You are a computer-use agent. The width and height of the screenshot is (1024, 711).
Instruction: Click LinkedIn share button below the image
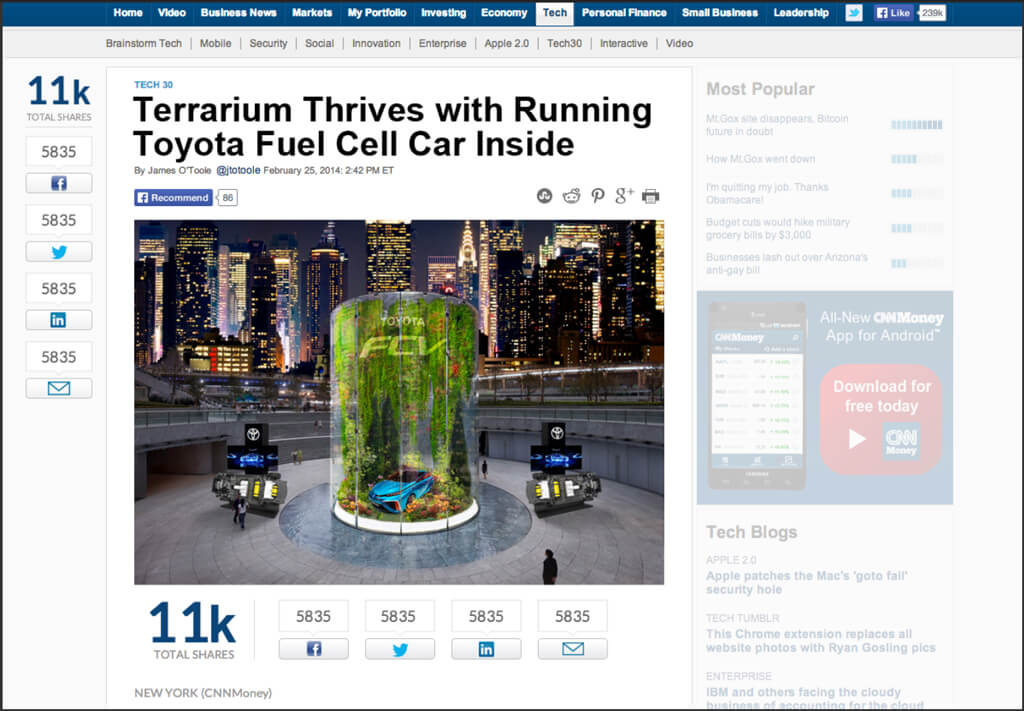coord(487,649)
